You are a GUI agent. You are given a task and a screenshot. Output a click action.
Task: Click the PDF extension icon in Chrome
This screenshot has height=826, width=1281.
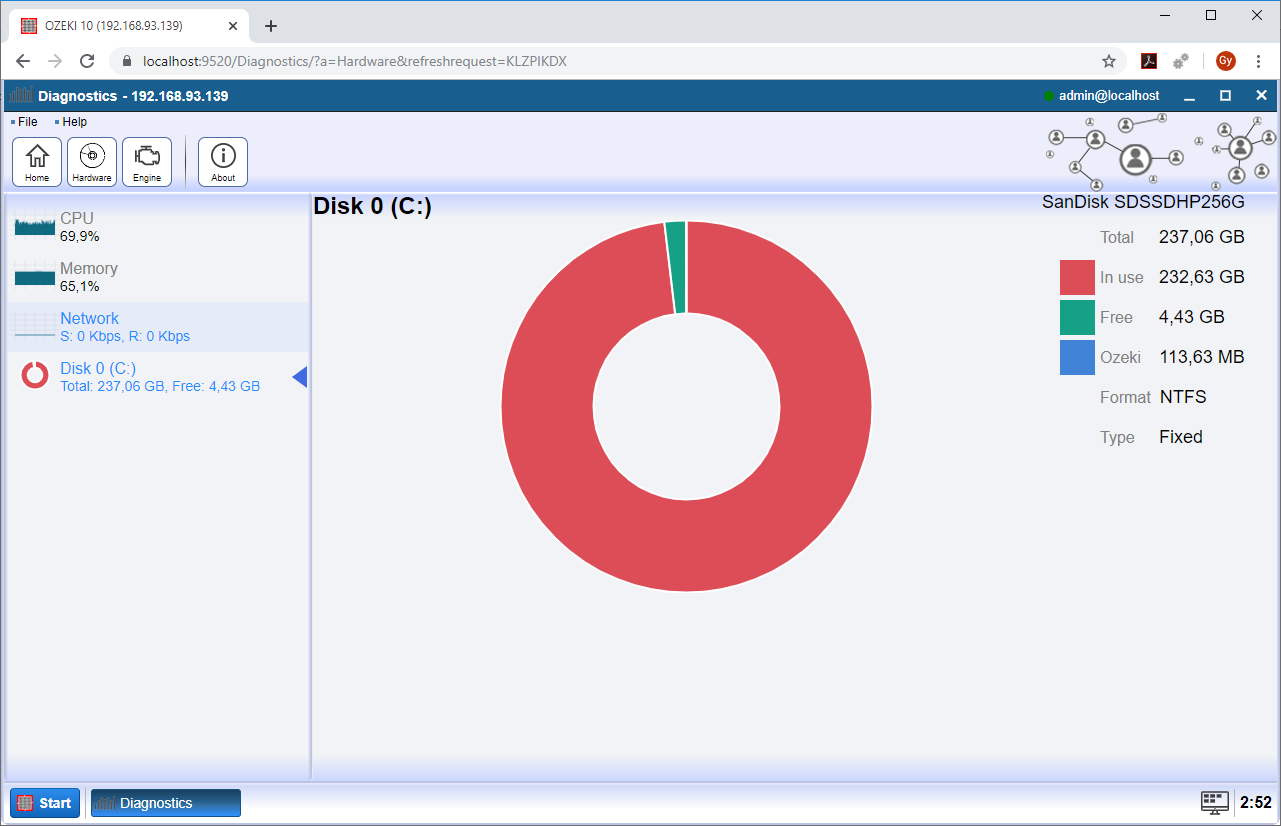[x=1149, y=61]
